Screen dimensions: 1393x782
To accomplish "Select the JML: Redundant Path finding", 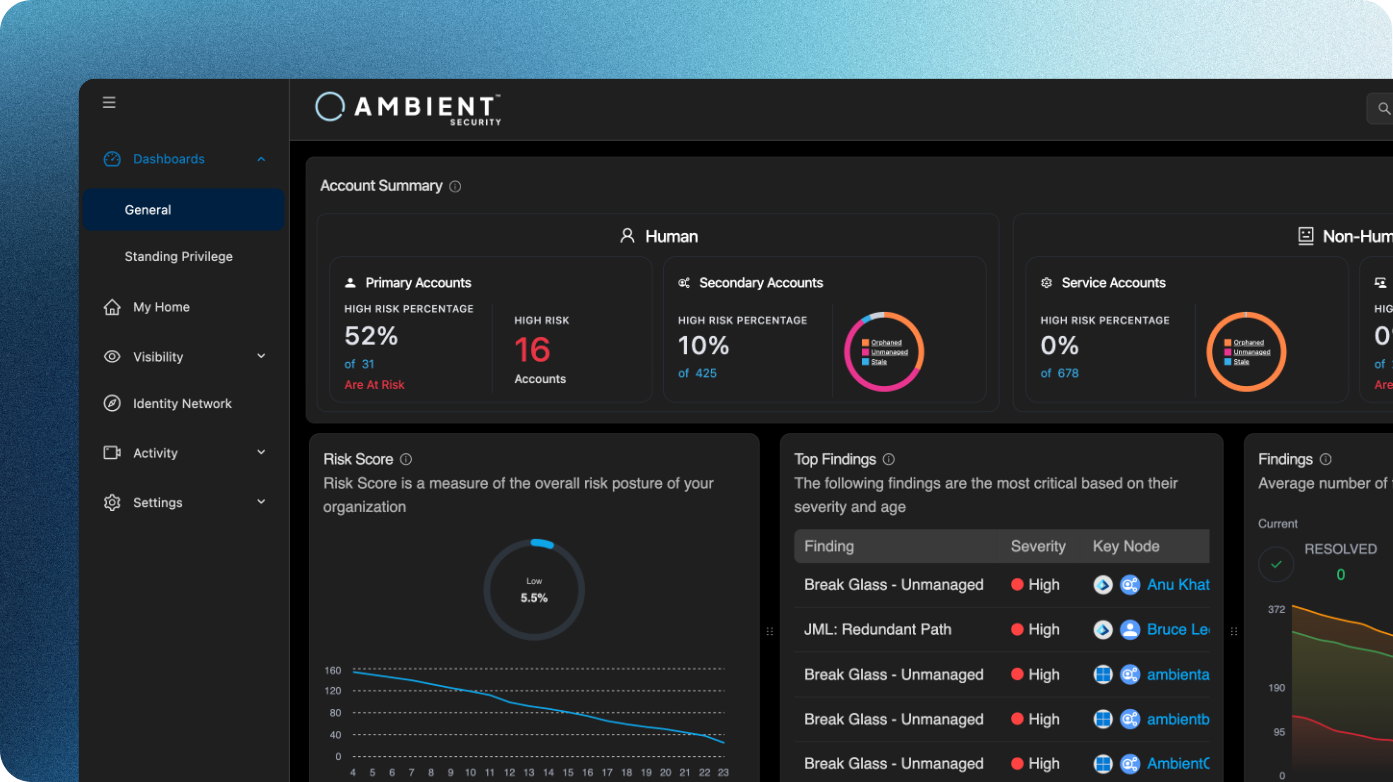I will [878, 630].
